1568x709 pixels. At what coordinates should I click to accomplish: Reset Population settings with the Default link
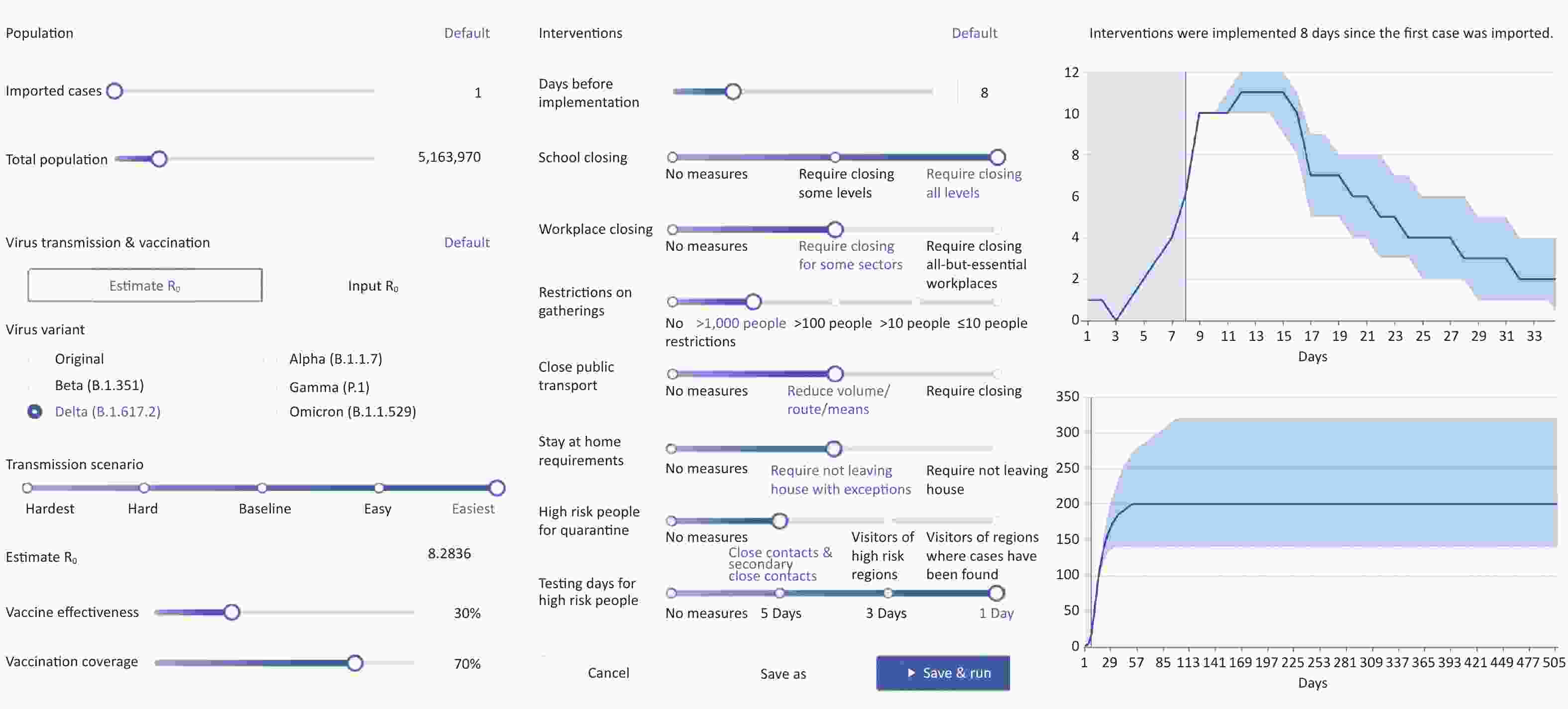click(466, 33)
